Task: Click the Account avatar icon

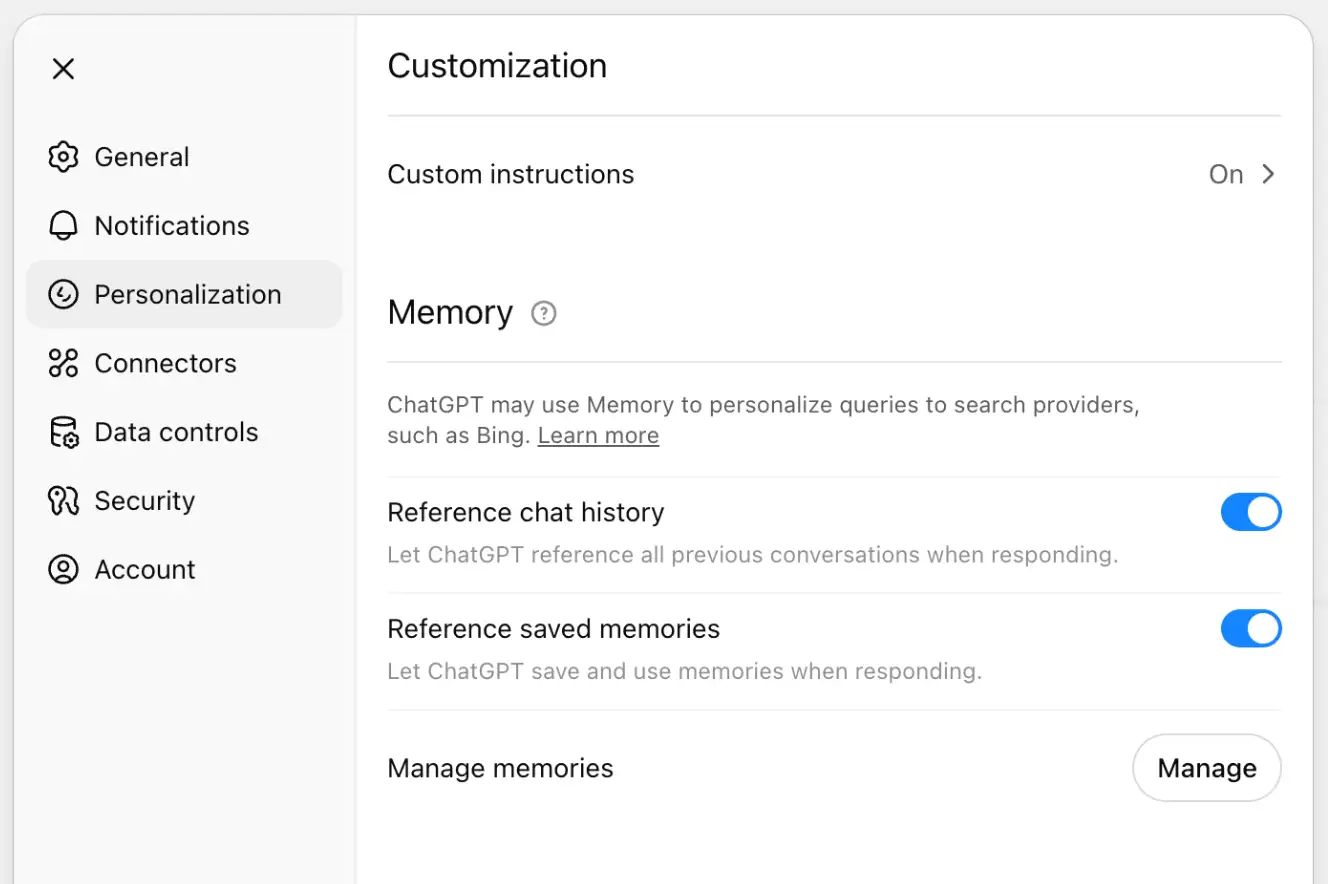Action: point(63,570)
